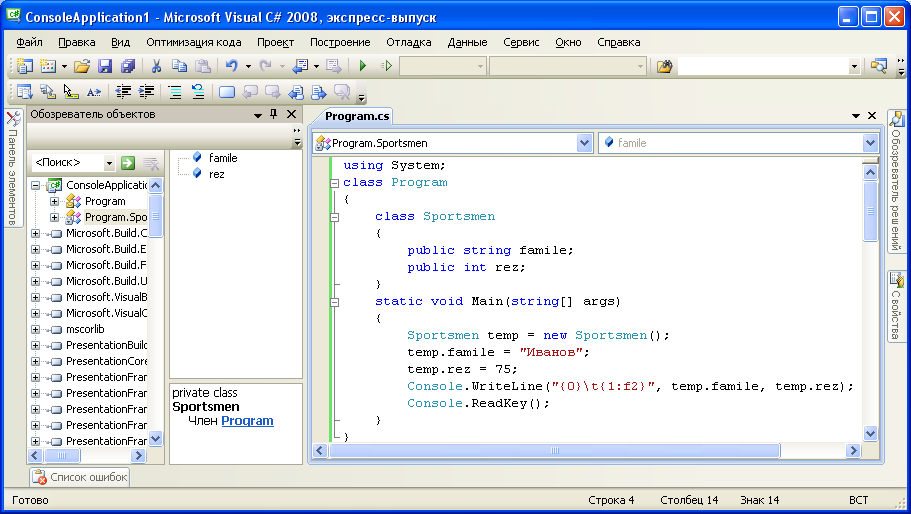Close the Object Browser panel
This screenshot has height=514, width=911.
(x=292, y=114)
